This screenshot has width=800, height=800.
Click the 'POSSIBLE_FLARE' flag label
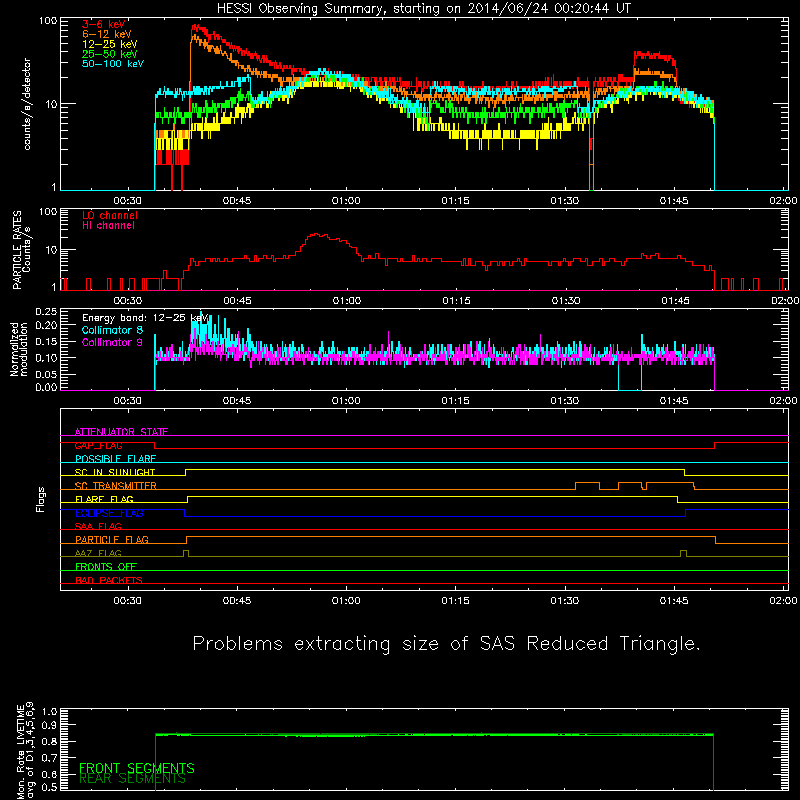click(x=115, y=459)
